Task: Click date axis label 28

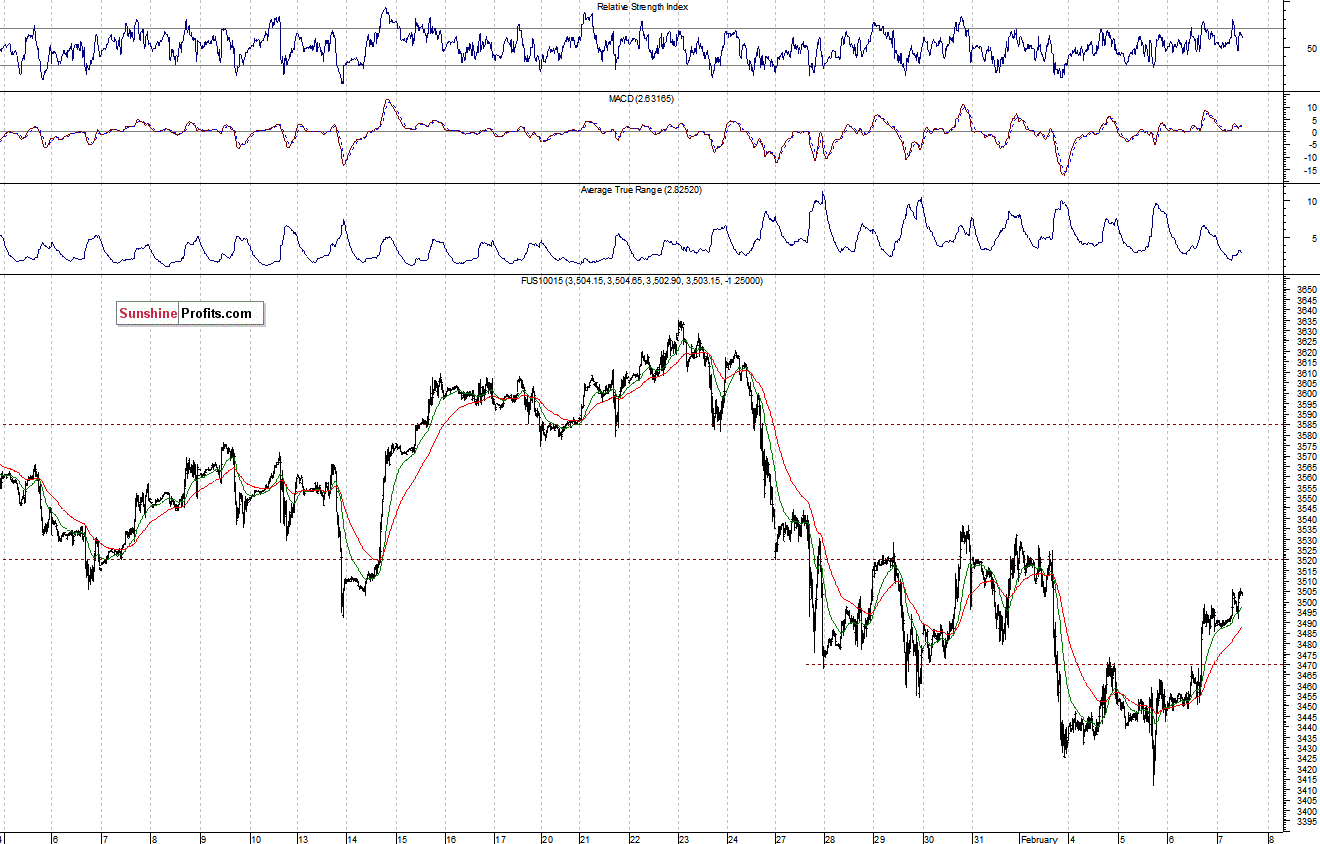Action: point(830,839)
